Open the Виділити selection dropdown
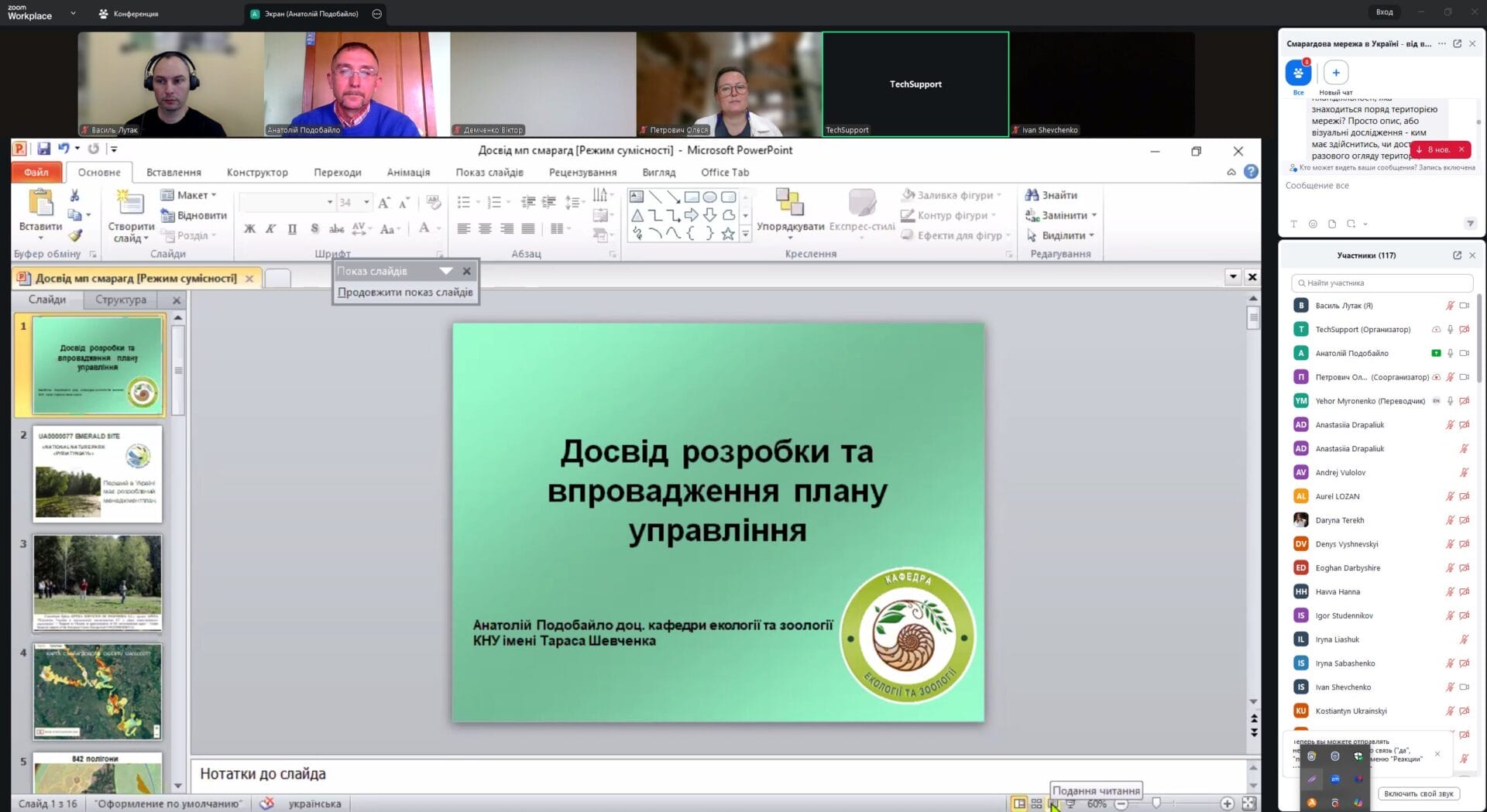 (1061, 235)
